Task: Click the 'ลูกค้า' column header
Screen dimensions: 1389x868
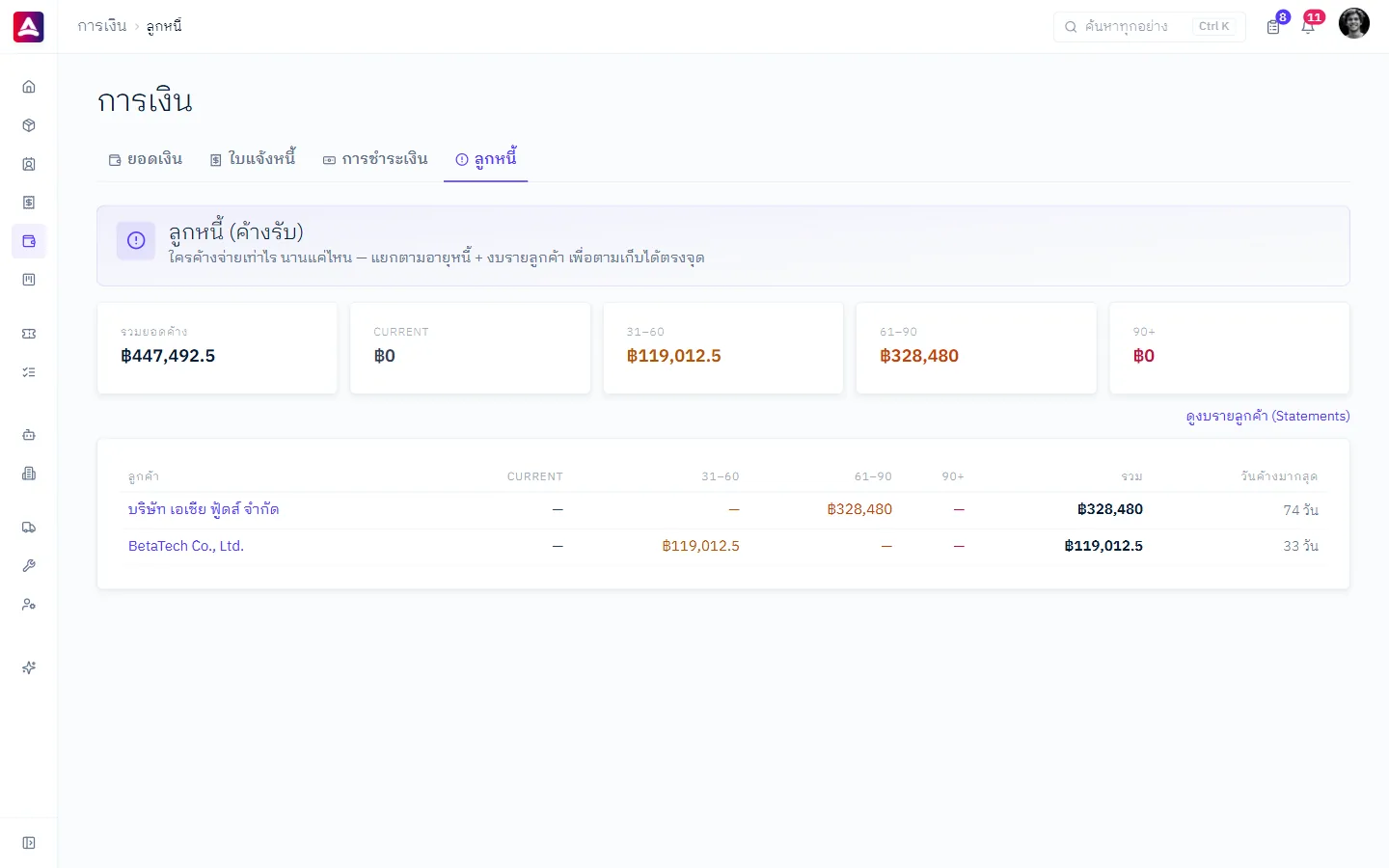Action: tap(144, 476)
